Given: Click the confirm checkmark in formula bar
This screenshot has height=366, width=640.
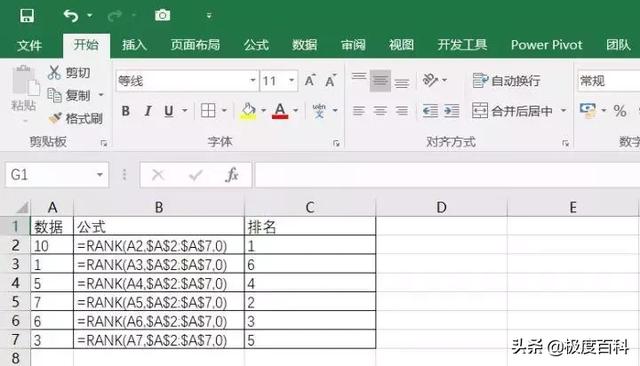Looking at the screenshot, I should pyautogui.click(x=196, y=175).
